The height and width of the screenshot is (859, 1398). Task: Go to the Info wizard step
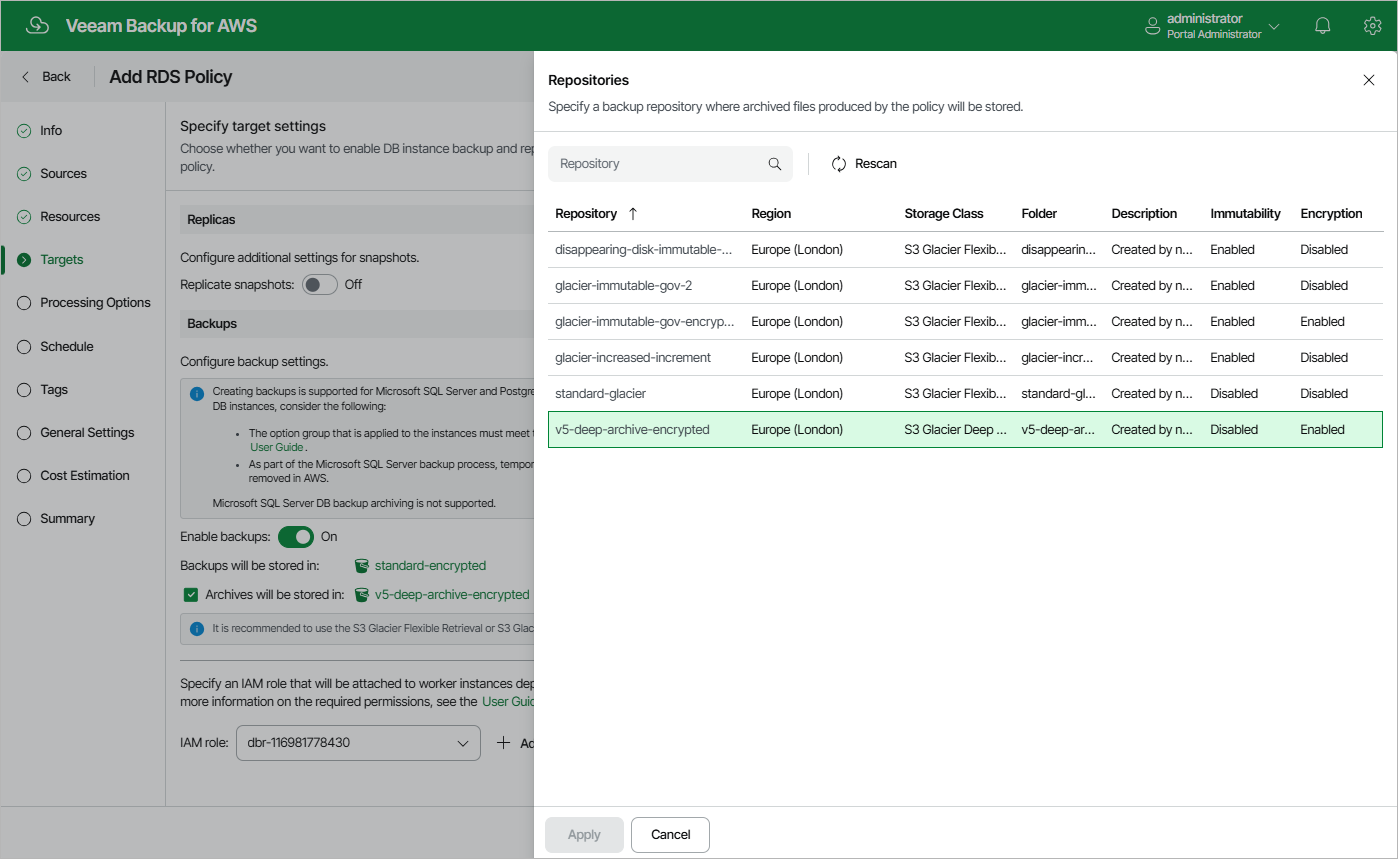pos(51,131)
